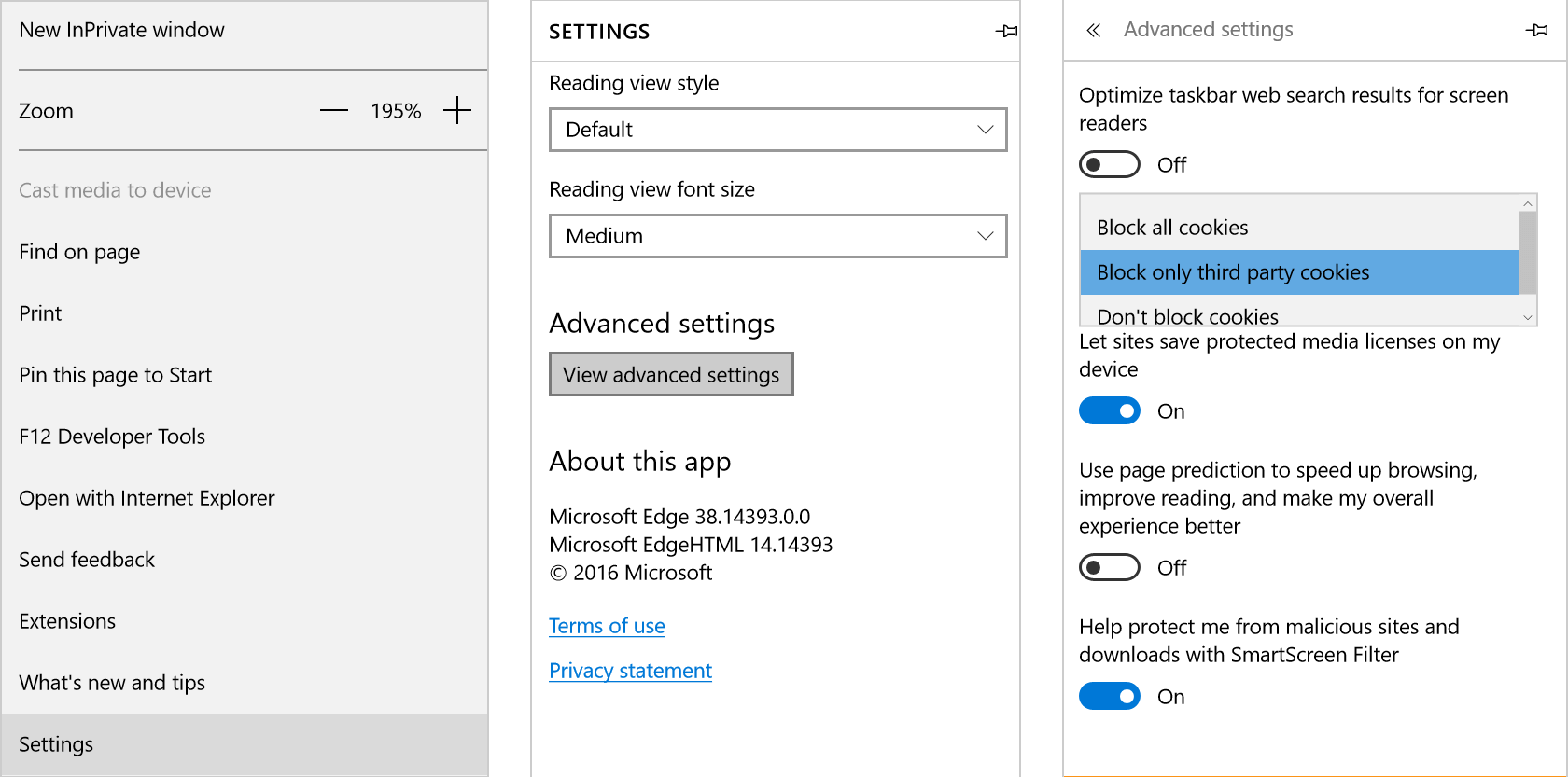Click View advanced settings button
The height and width of the screenshot is (777, 1568).
[671, 374]
